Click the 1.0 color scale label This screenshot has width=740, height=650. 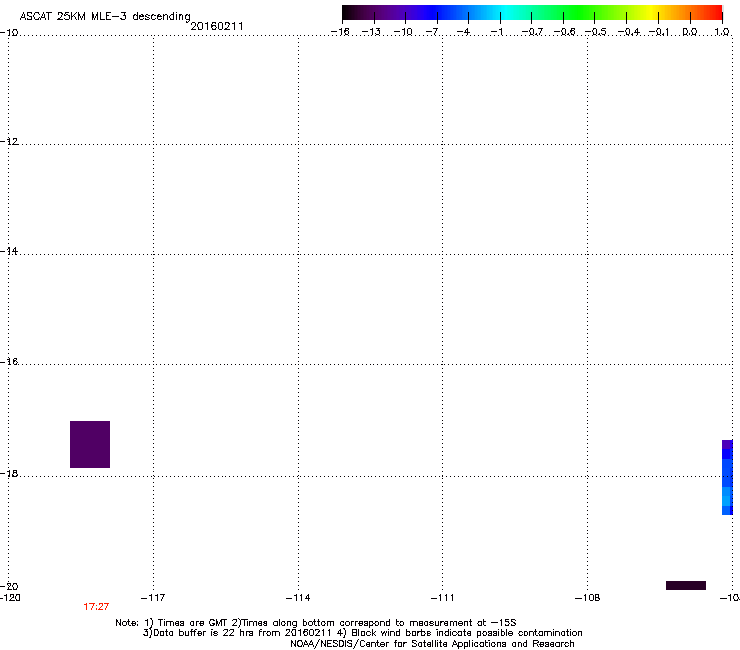click(x=722, y=32)
